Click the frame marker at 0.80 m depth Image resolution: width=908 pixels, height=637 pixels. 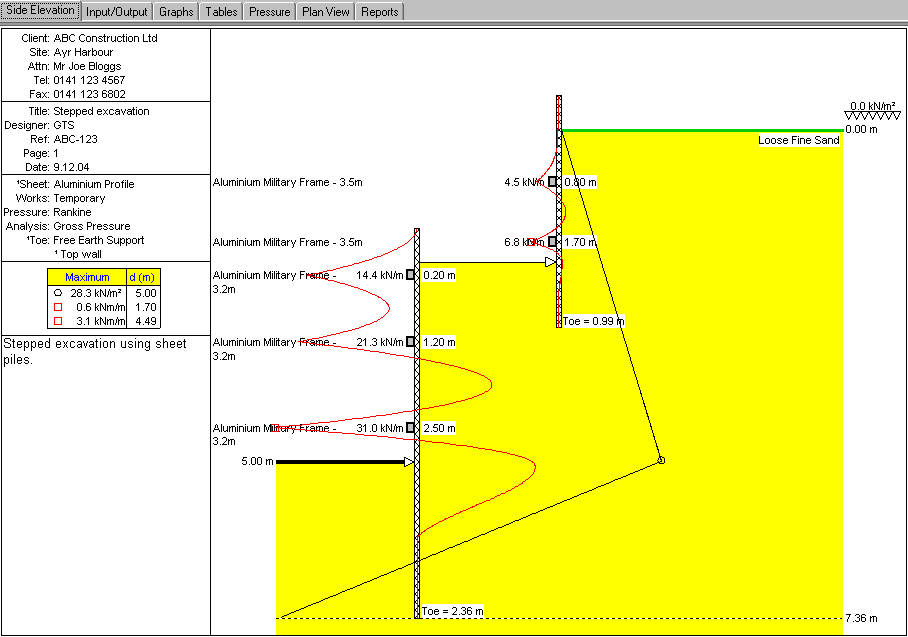553,182
